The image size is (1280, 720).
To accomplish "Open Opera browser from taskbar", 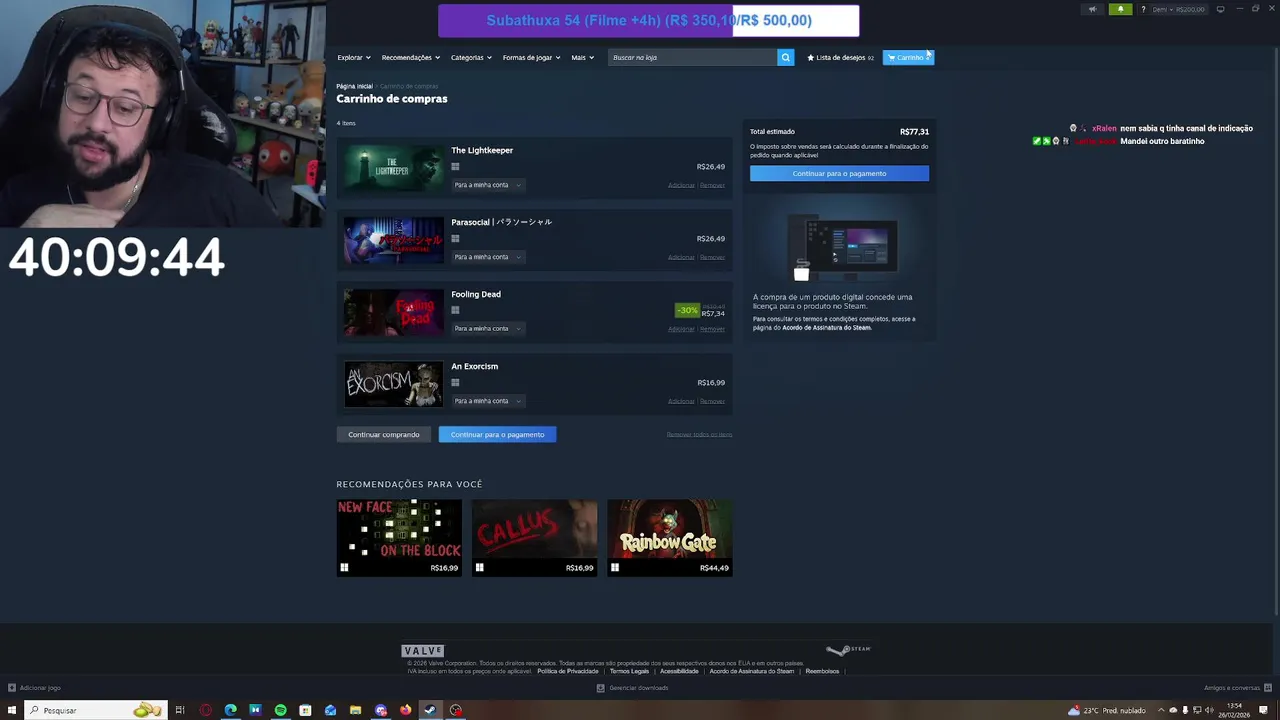I will coord(205,710).
